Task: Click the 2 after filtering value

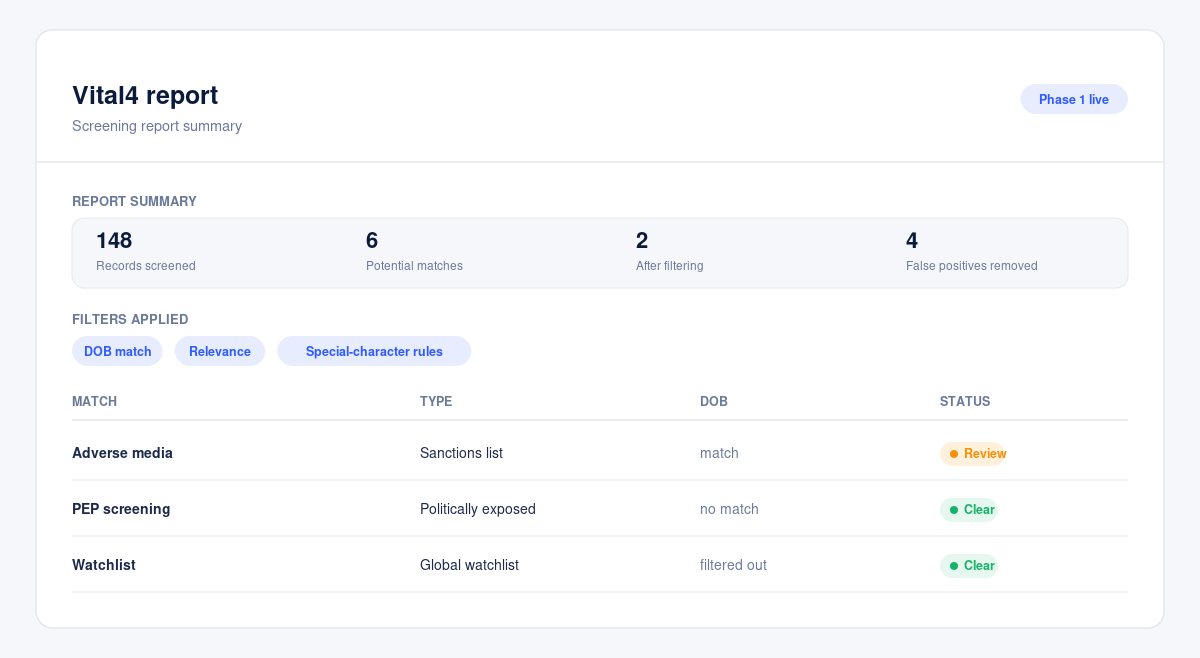Action: point(642,240)
